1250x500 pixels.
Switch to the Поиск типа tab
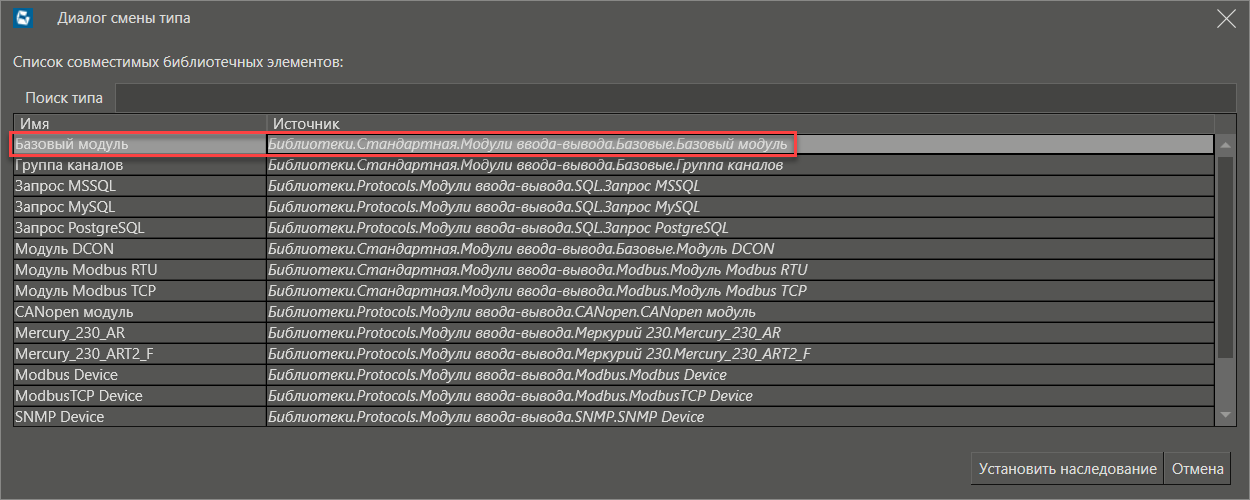64,98
